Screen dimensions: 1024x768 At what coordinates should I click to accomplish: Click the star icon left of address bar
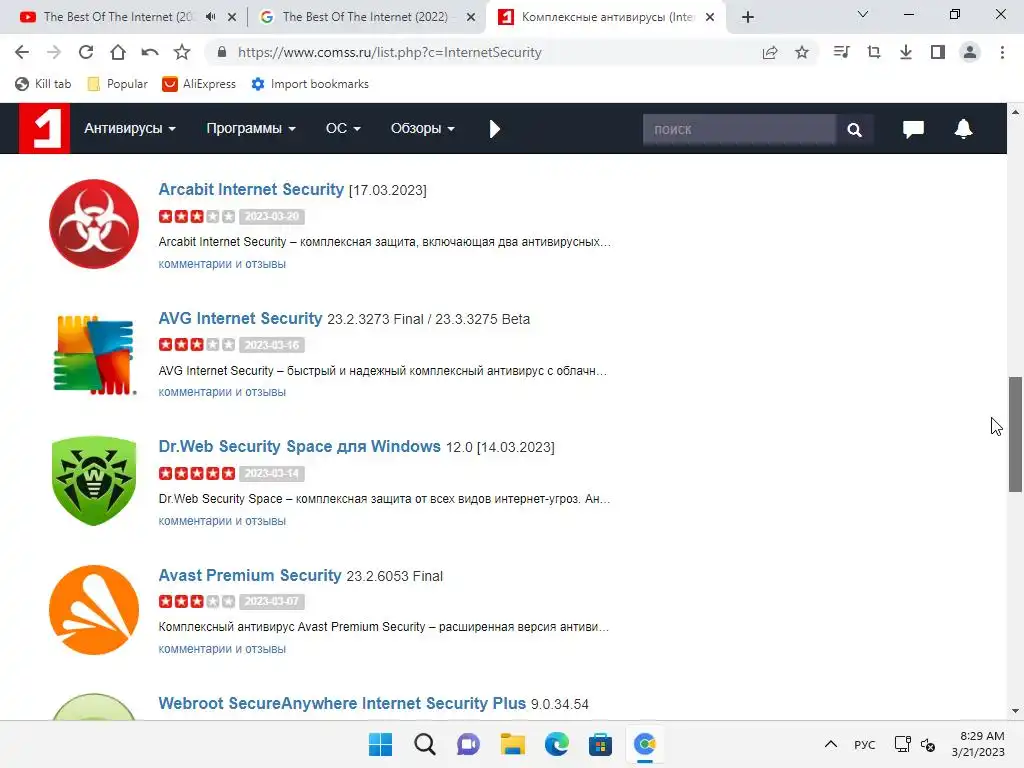coord(182,52)
